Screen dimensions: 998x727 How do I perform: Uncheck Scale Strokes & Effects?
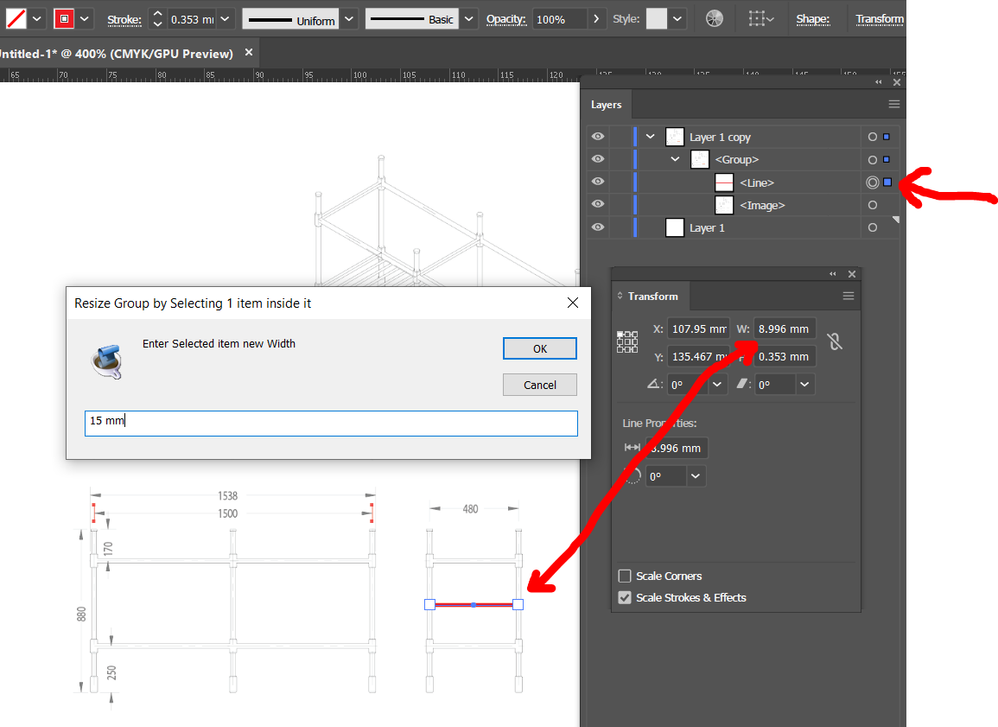click(625, 598)
